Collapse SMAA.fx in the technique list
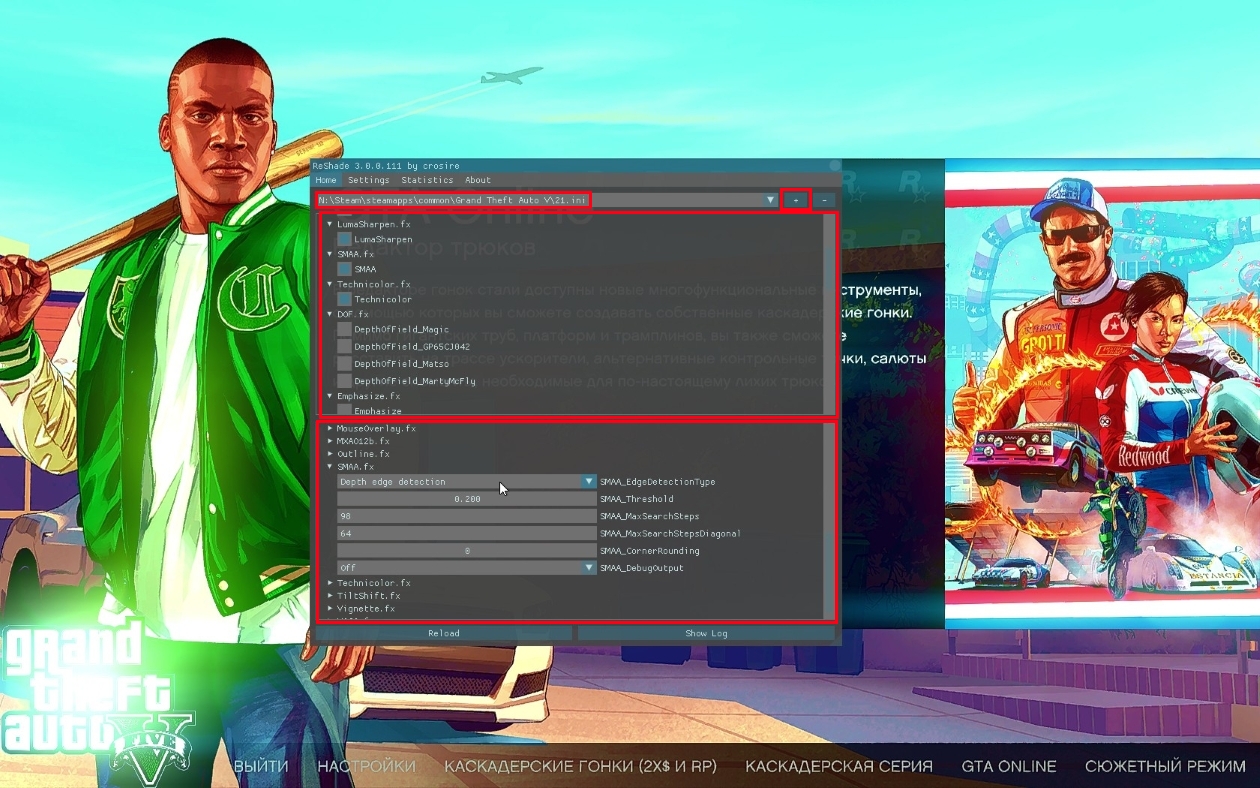 pyautogui.click(x=330, y=254)
